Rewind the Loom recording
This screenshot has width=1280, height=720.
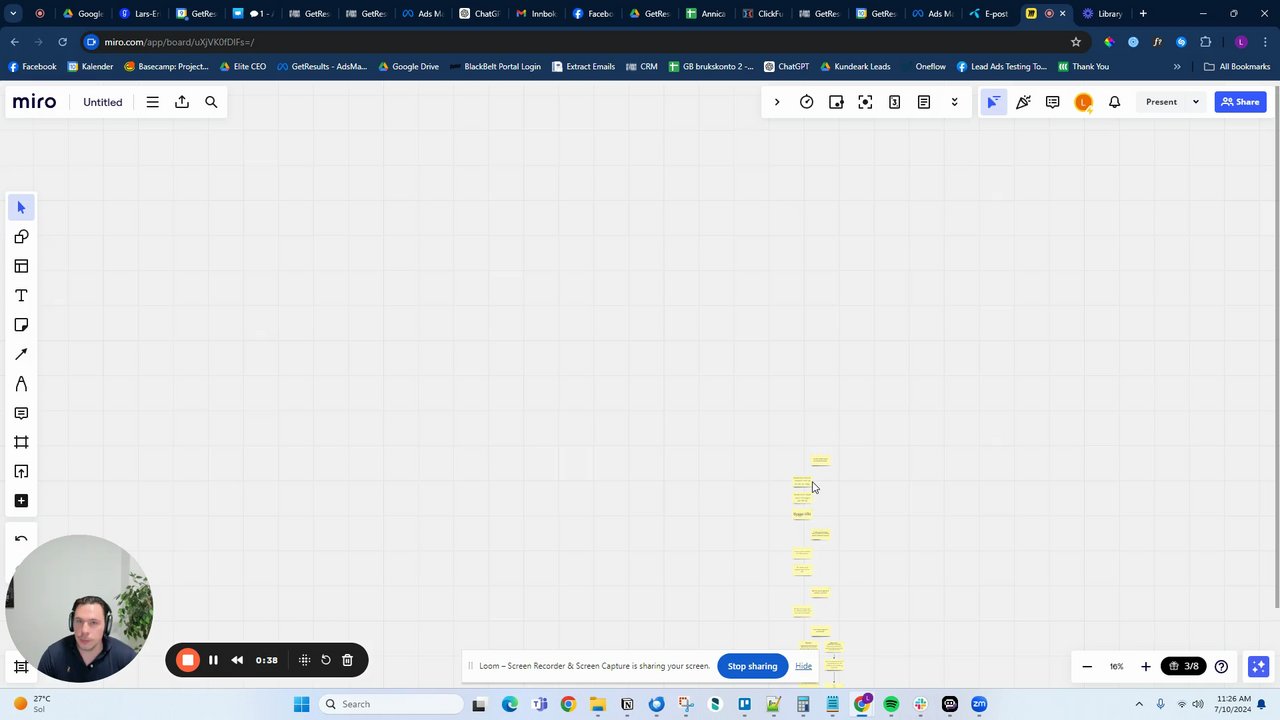[x=237, y=660]
